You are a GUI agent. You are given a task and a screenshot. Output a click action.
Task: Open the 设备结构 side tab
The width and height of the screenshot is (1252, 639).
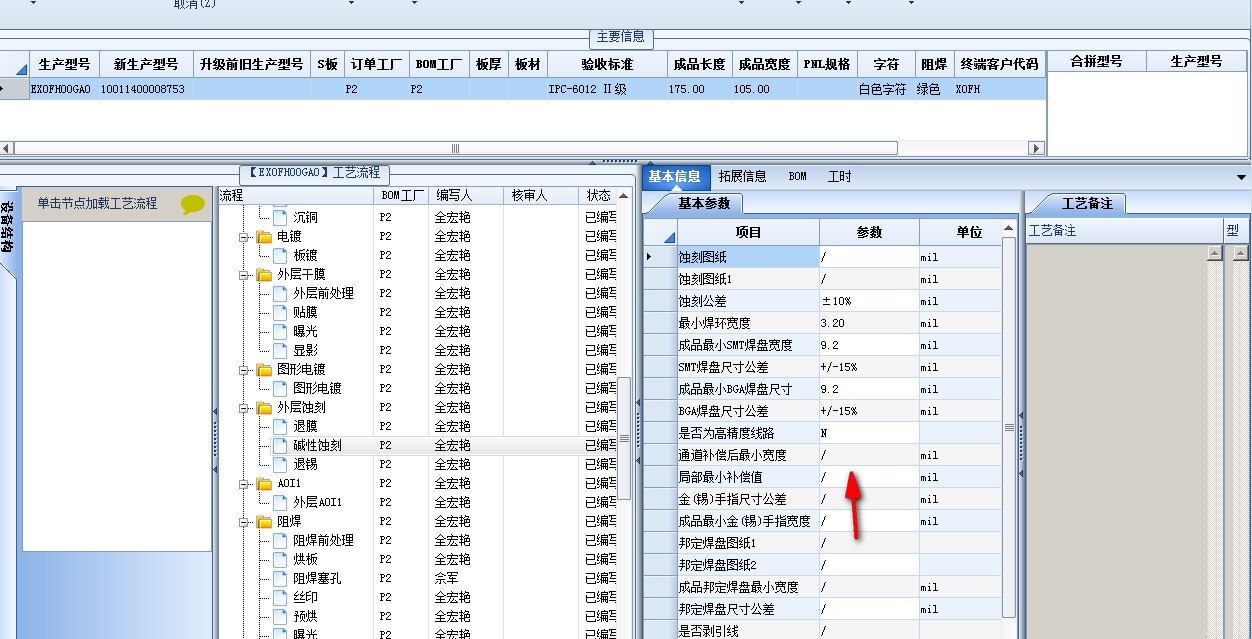(x=8, y=227)
